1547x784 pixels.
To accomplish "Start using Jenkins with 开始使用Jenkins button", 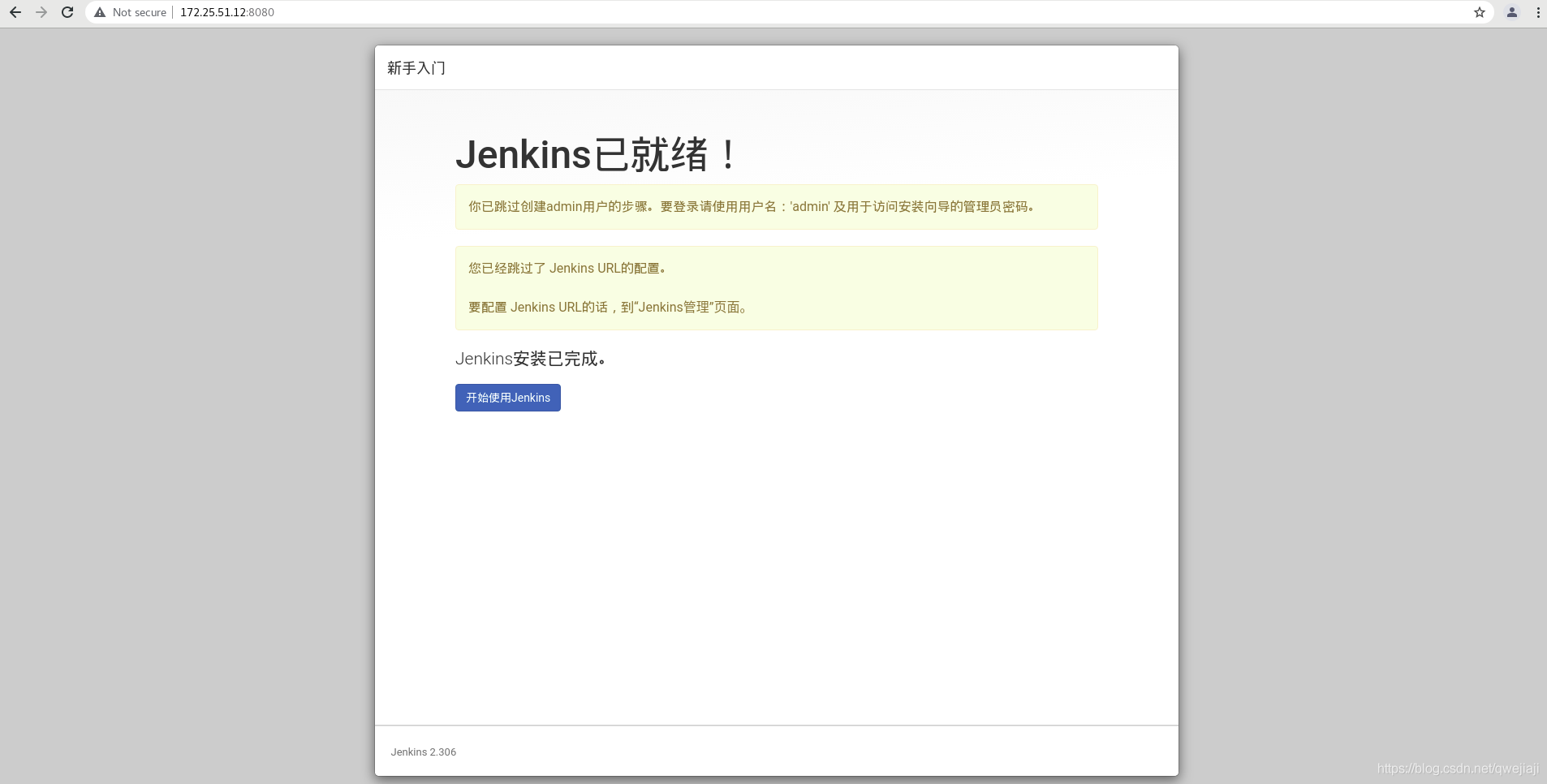I will [x=508, y=398].
